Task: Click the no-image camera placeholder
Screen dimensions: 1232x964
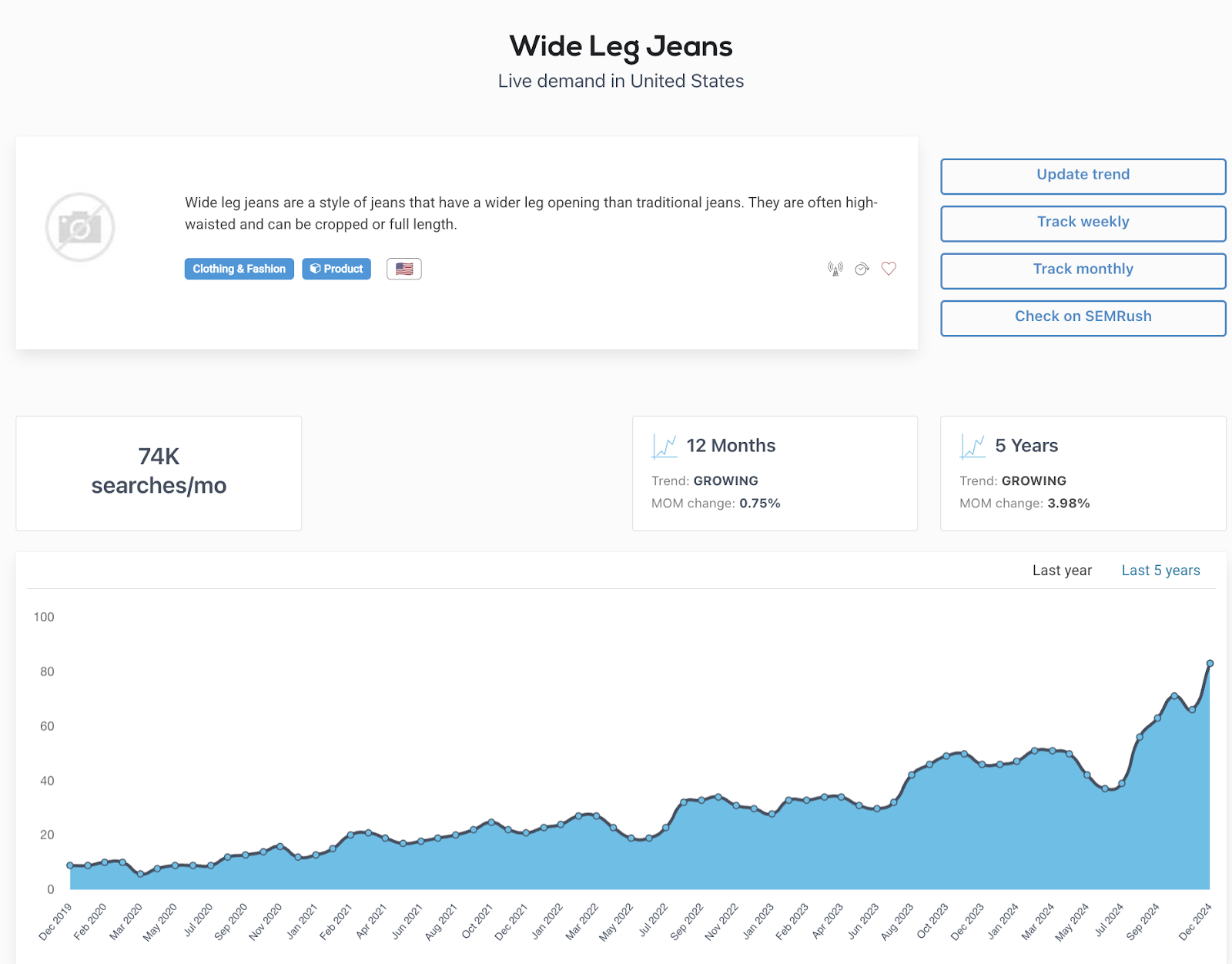Action: click(80, 227)
